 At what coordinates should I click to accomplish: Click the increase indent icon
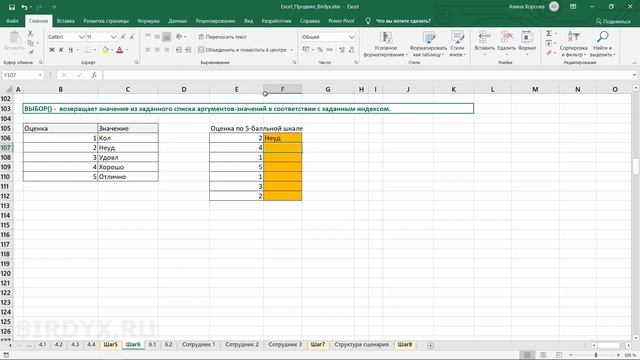188,50
